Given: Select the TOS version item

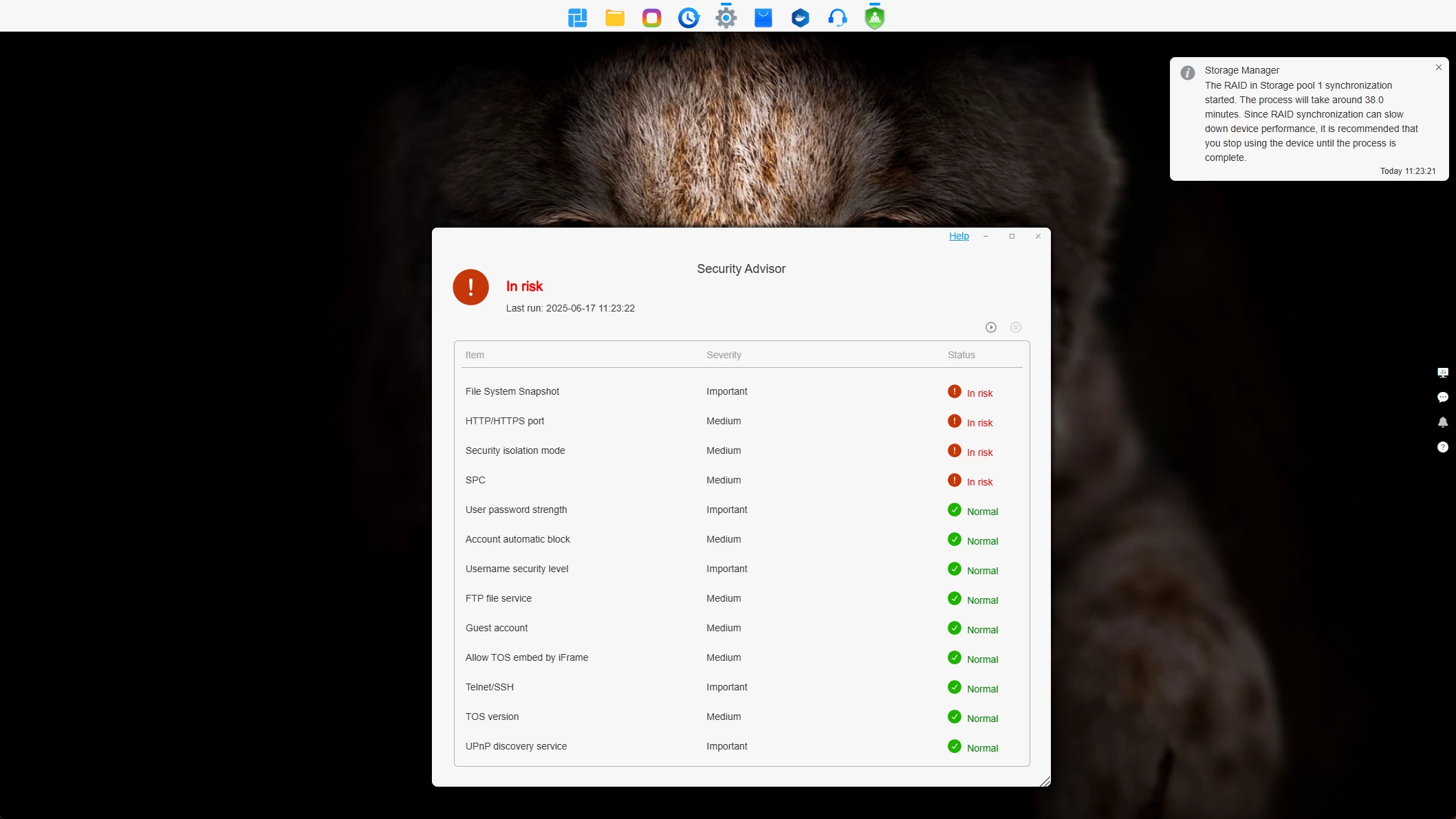Looking at the screenshot, I should tap(492, 717).
